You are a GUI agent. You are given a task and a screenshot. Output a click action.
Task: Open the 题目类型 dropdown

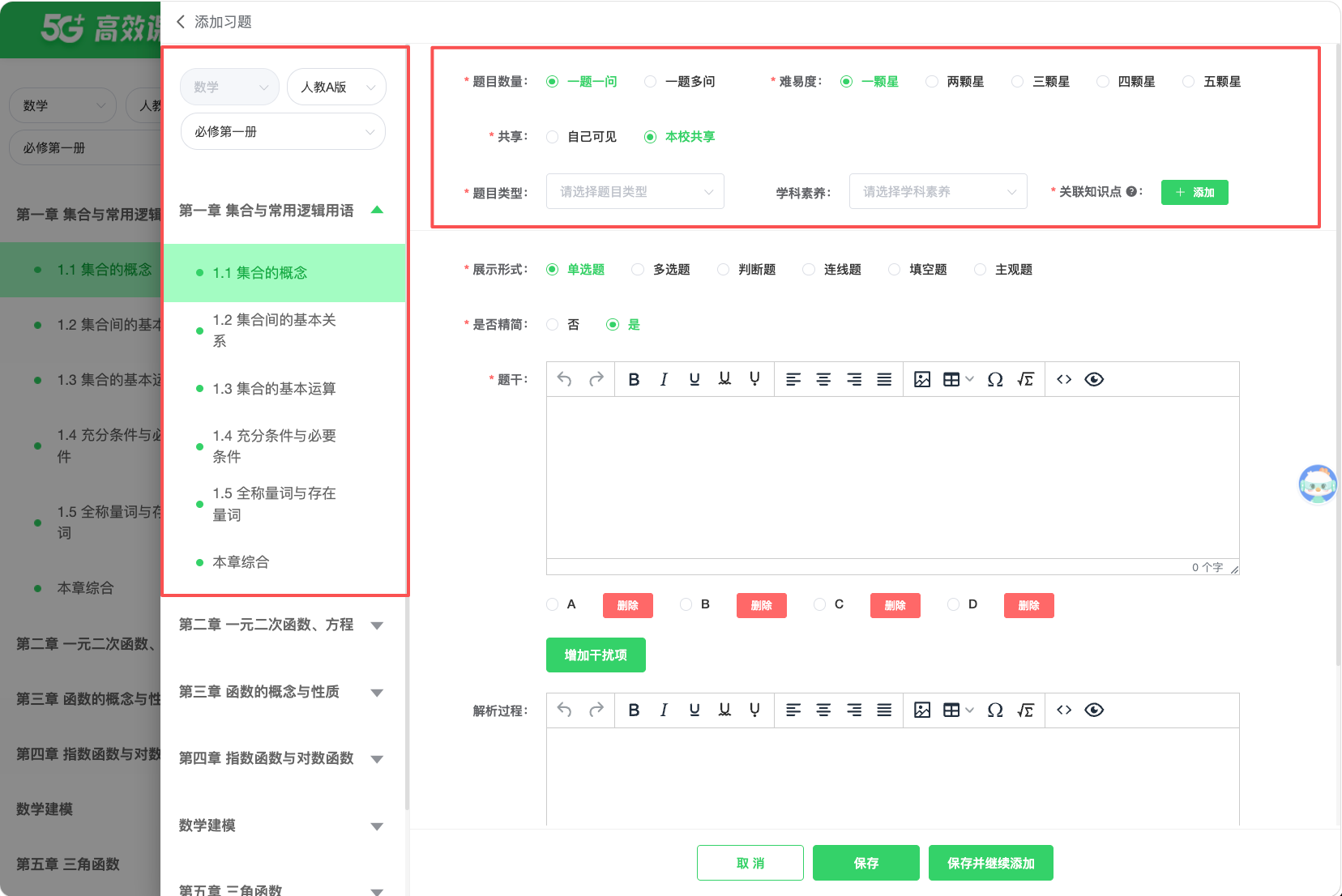pos(635,192)
